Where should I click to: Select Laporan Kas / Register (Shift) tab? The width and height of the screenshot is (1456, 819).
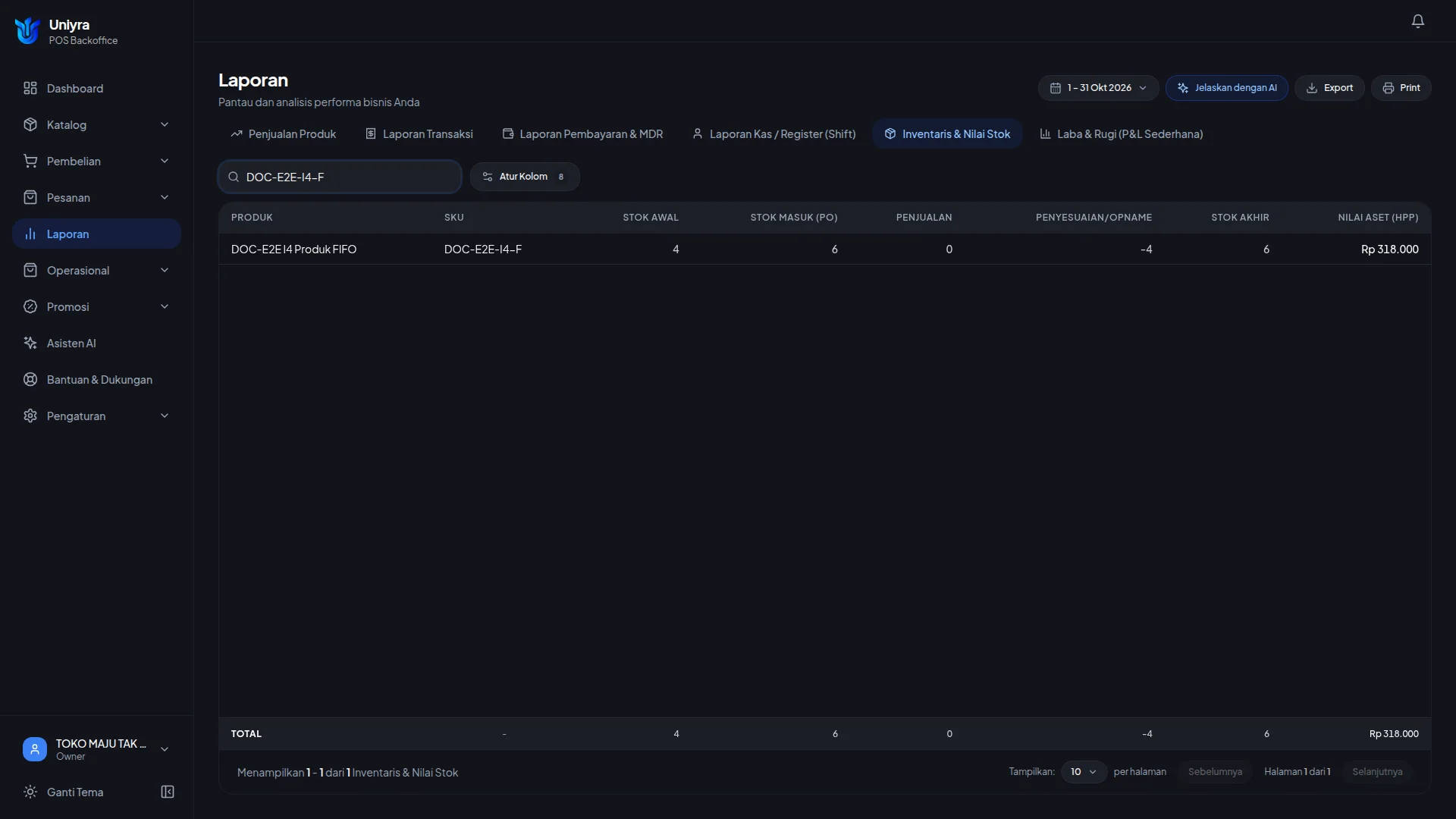coord(773,134)
